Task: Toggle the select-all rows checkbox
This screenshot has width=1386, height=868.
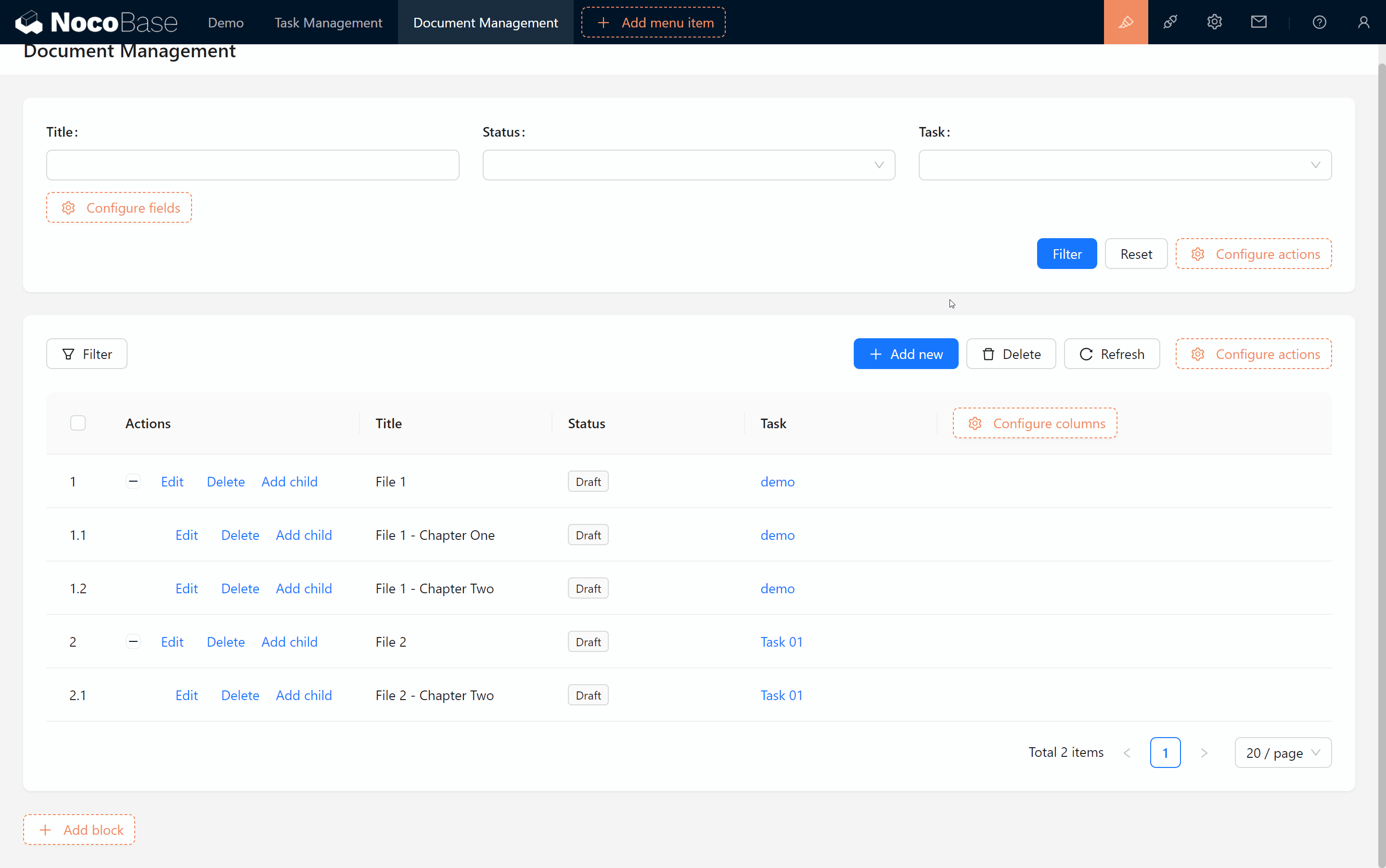Action: click(x=78, y=423)
